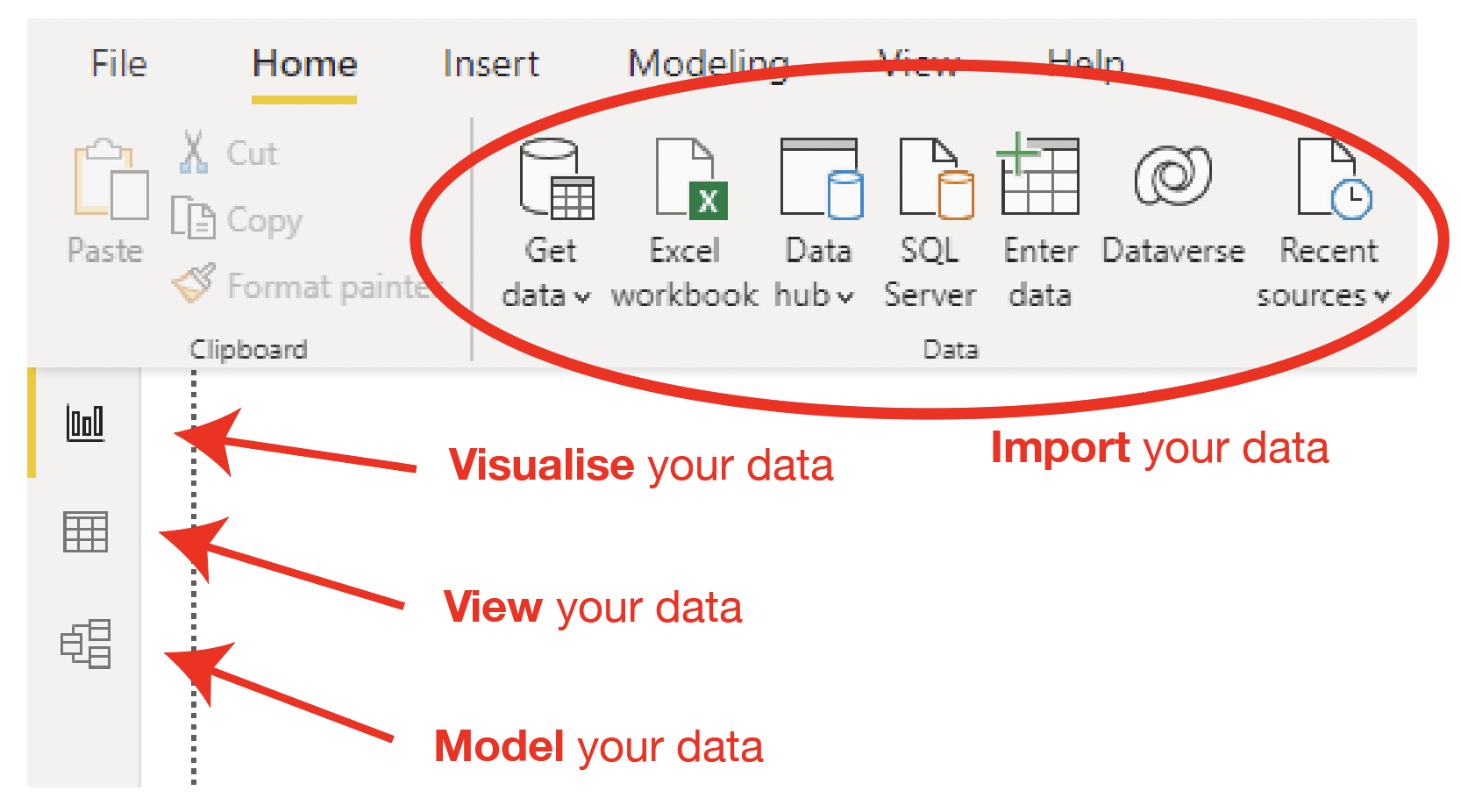Activate the Format painter tool
The width and height of the screenshot is (1461, 812).
[307, 286]
